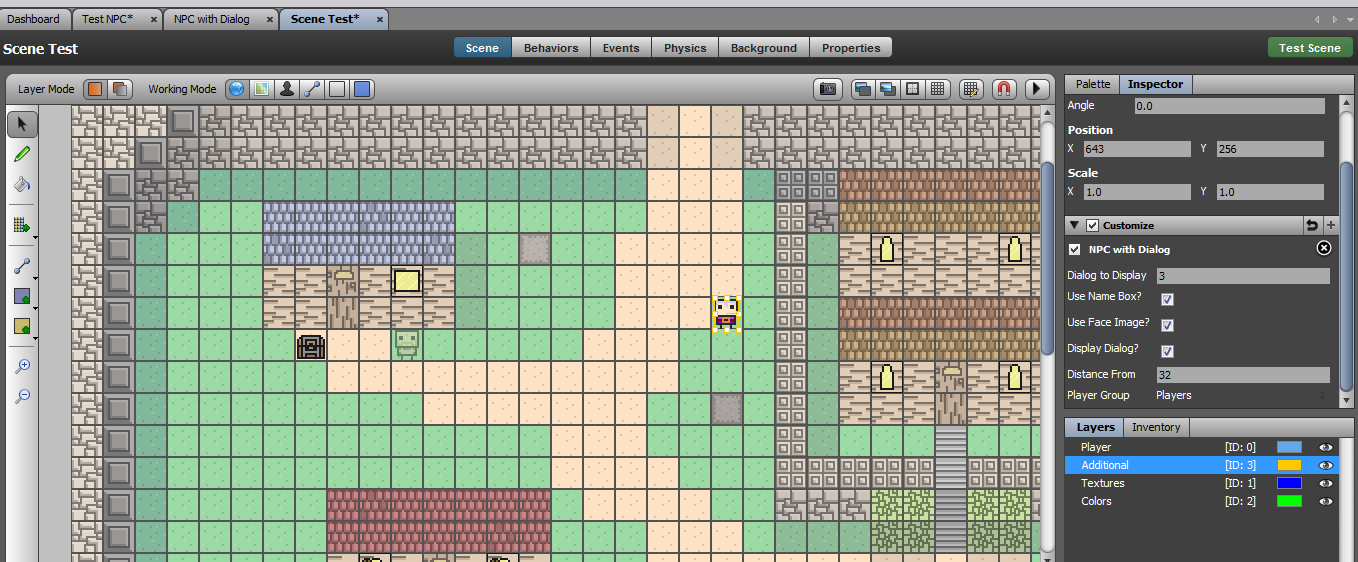1358x562 pixels.
Task: Click the joint line tool in sidebar
Action: click(x=20, y=267)
